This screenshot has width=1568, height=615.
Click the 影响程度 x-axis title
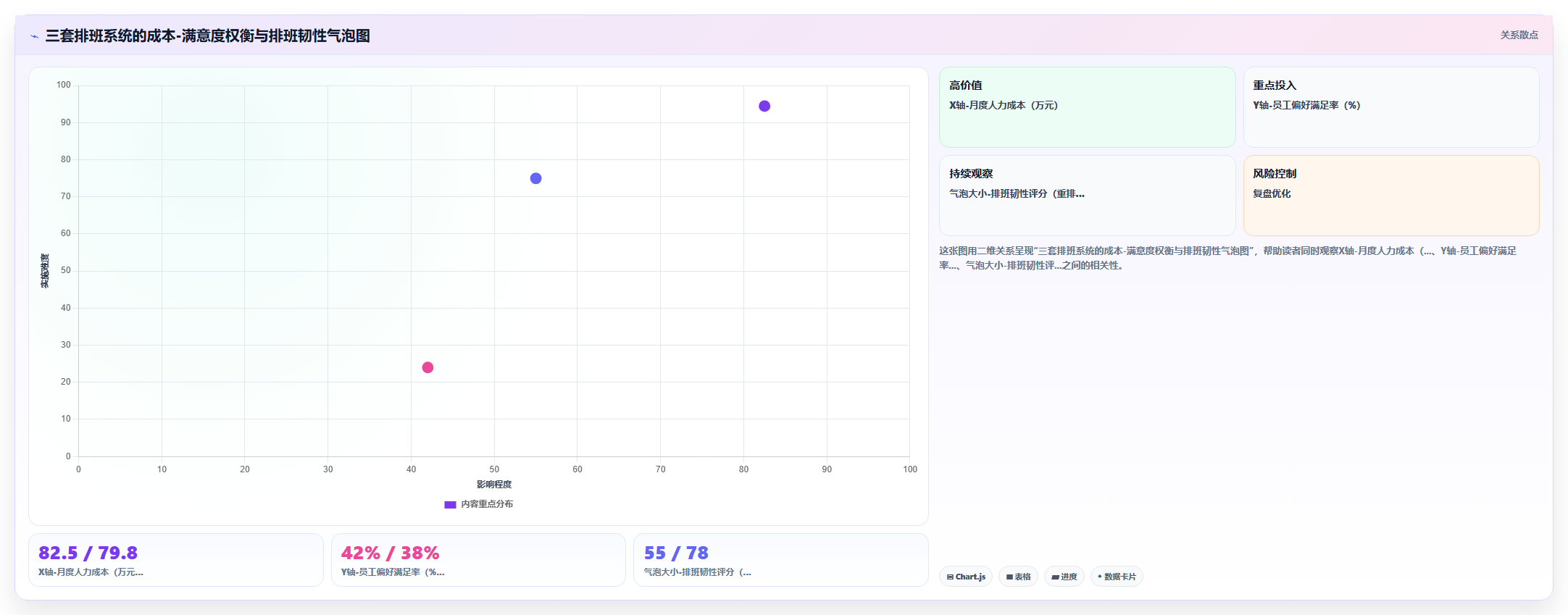point(494,485)
